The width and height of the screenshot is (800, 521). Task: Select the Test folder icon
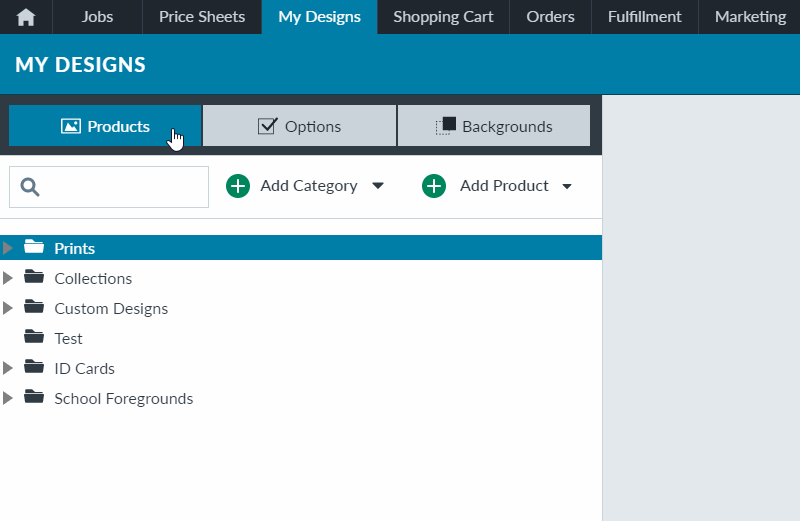34,337
